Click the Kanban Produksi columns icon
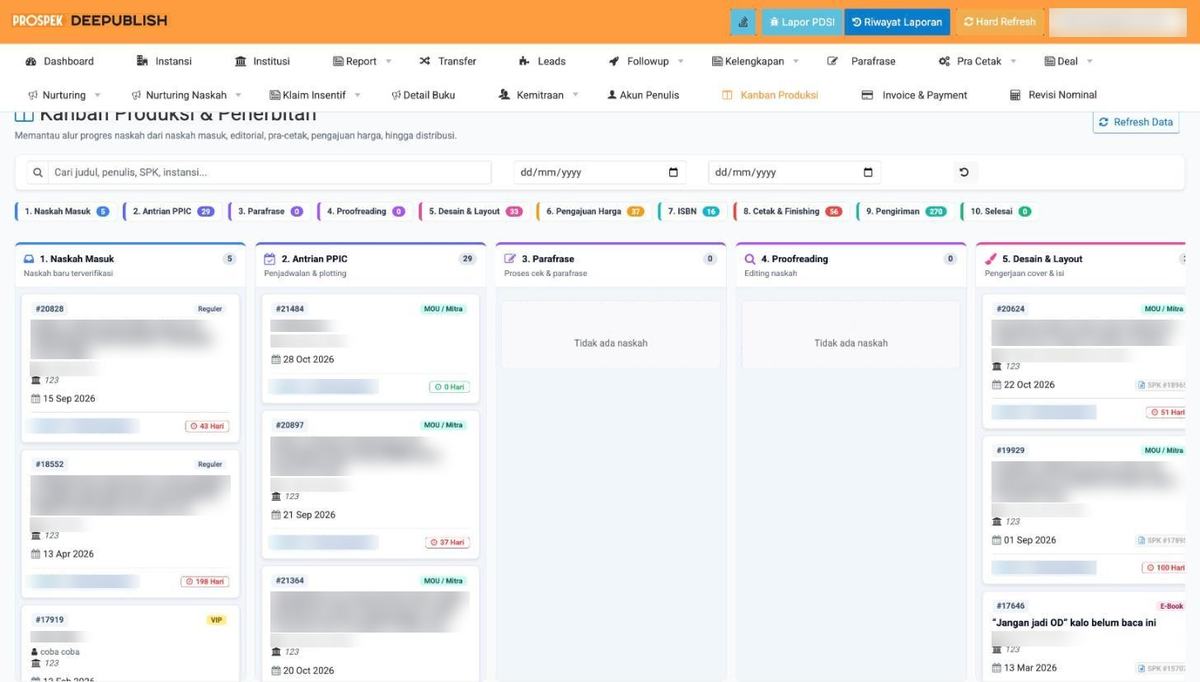Image resolution: width=1200 pixels, height=682 pixels. point(727,95)
